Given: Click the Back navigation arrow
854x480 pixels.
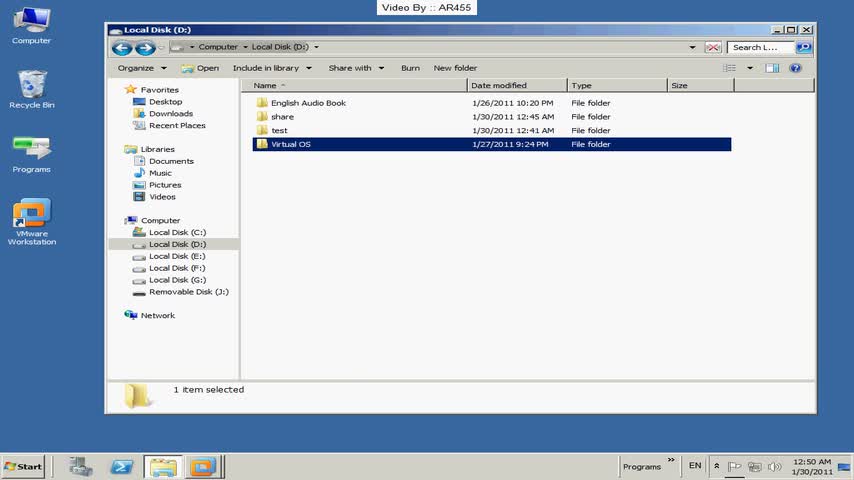Looking at the screenshot, I should click(x=122, y=48).
